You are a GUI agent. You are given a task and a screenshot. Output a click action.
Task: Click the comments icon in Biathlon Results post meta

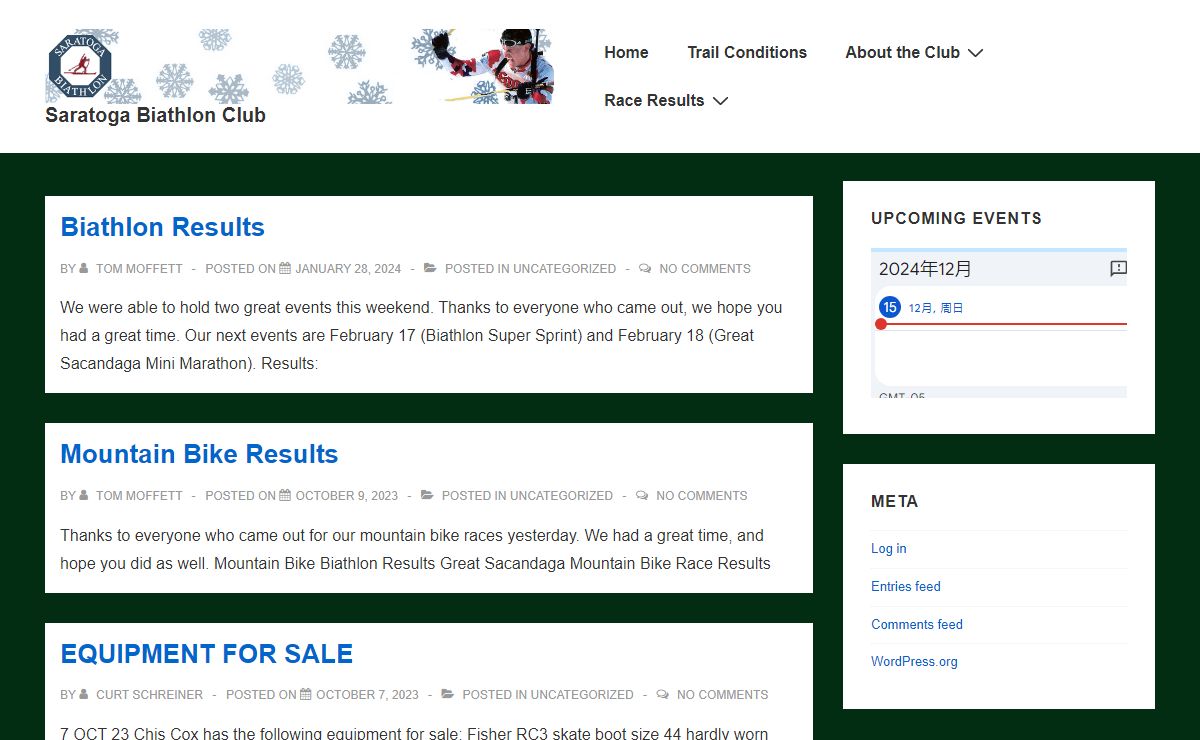tap(645, 268)
